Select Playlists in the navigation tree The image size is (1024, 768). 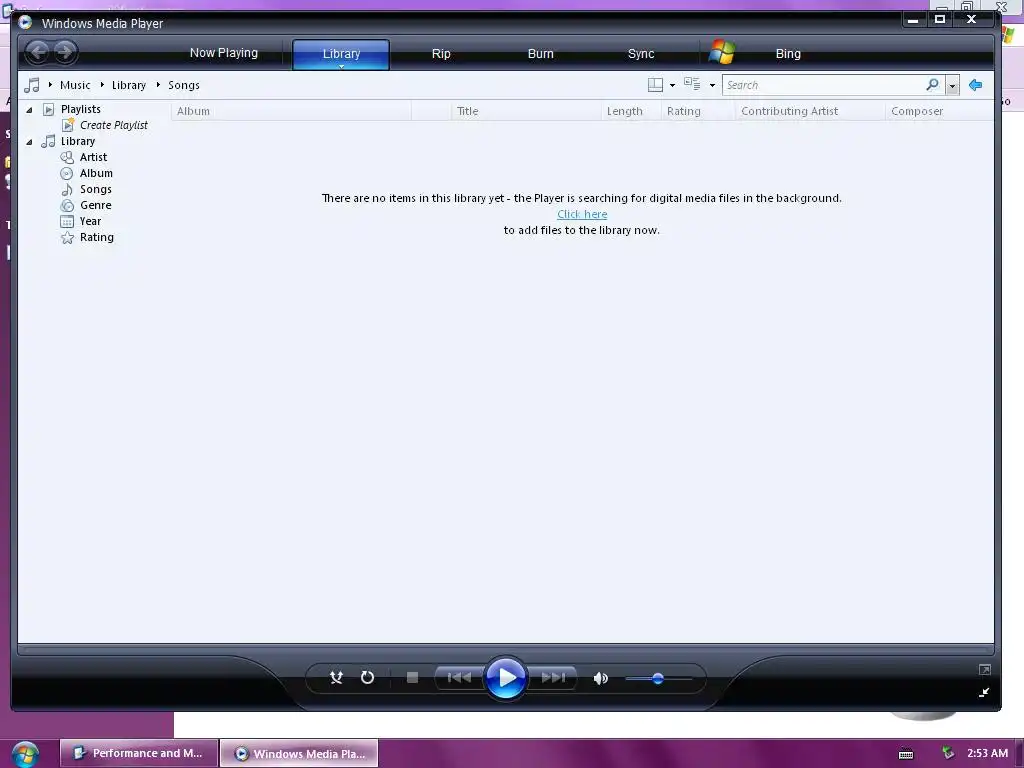tap(80, 109)
